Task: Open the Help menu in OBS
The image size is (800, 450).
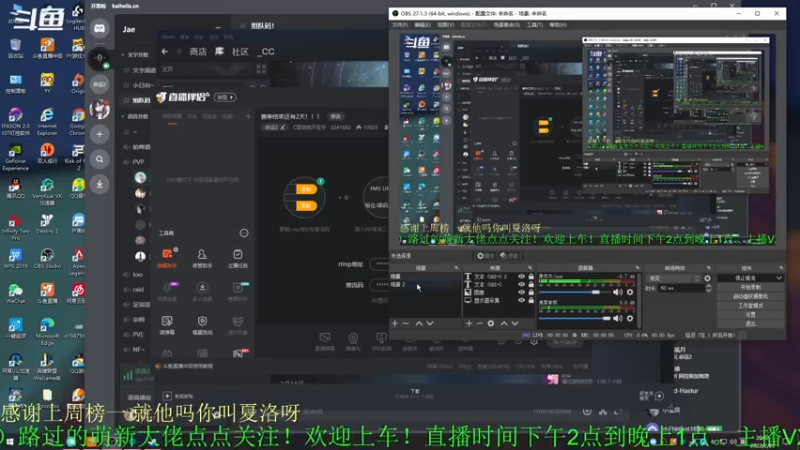Action: pos(558,24)
